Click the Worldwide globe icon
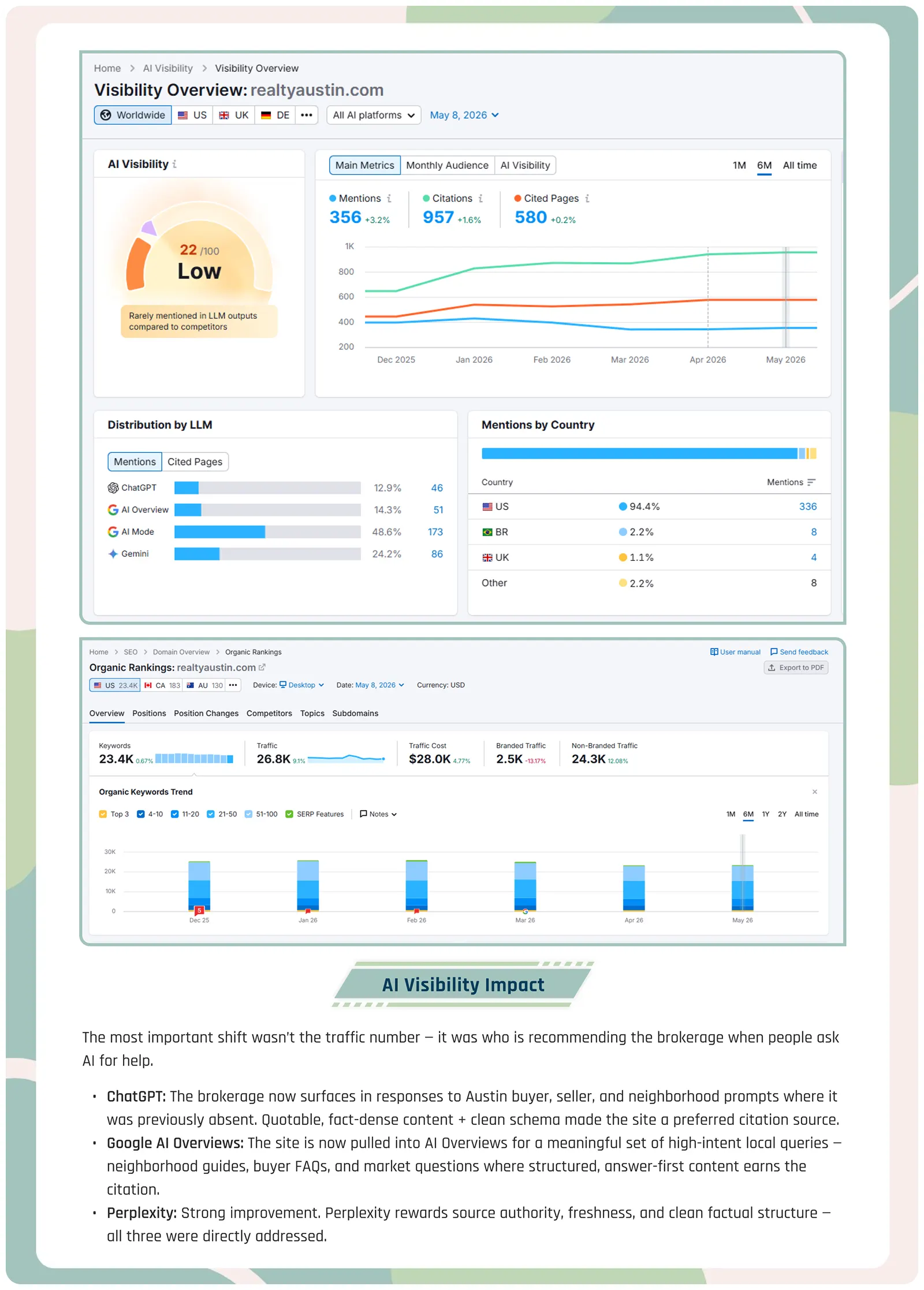 106,115
